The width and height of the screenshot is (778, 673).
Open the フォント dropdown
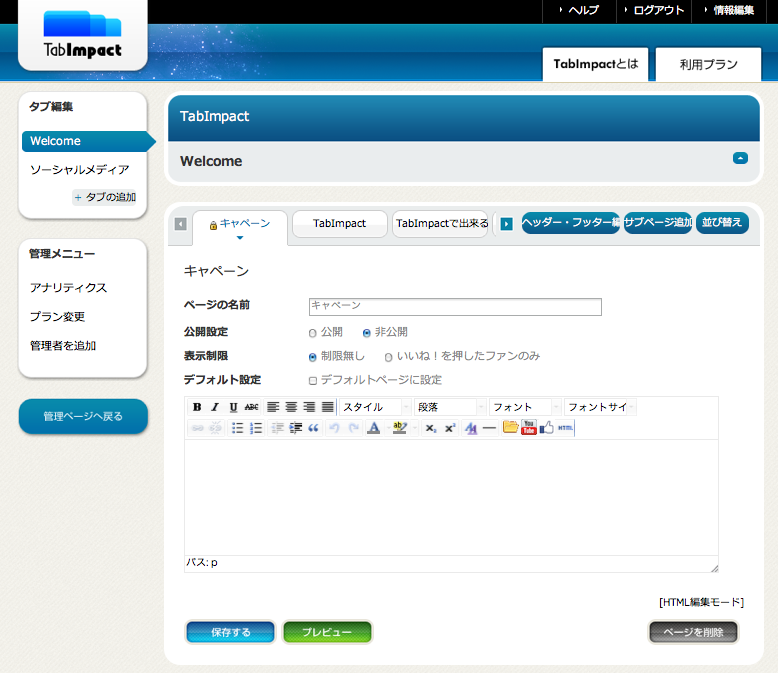(x=524, y=407)
